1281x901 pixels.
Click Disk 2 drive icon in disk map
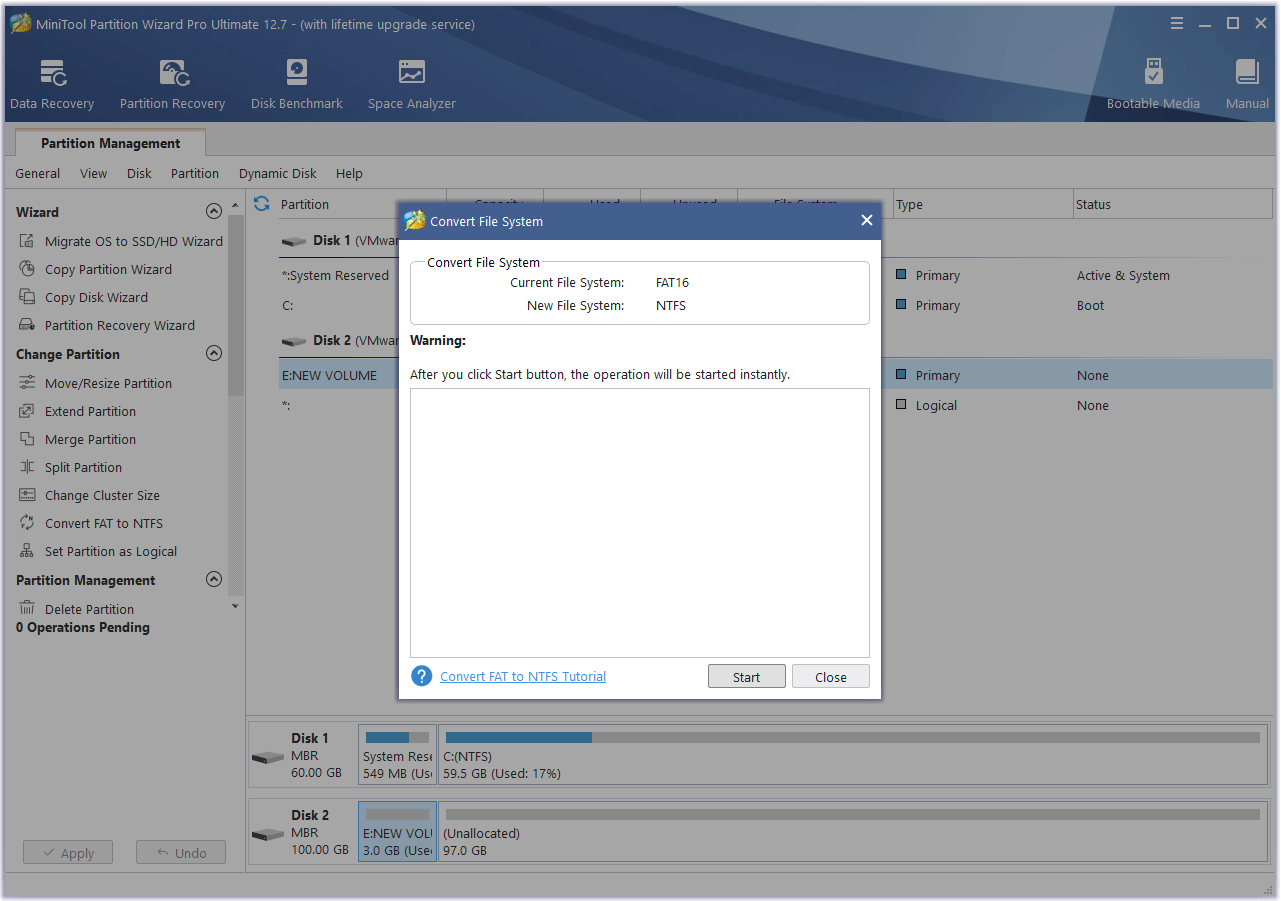268,834
